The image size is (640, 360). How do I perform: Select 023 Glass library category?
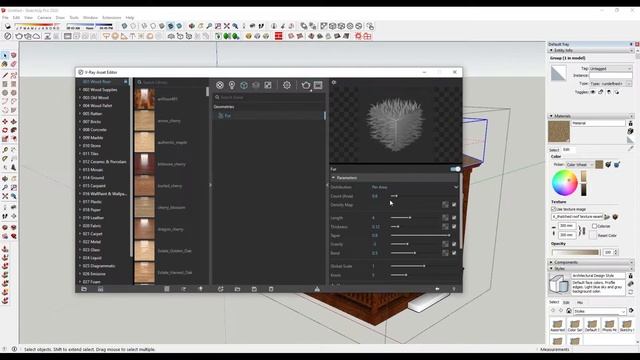(x=91, y=250)
